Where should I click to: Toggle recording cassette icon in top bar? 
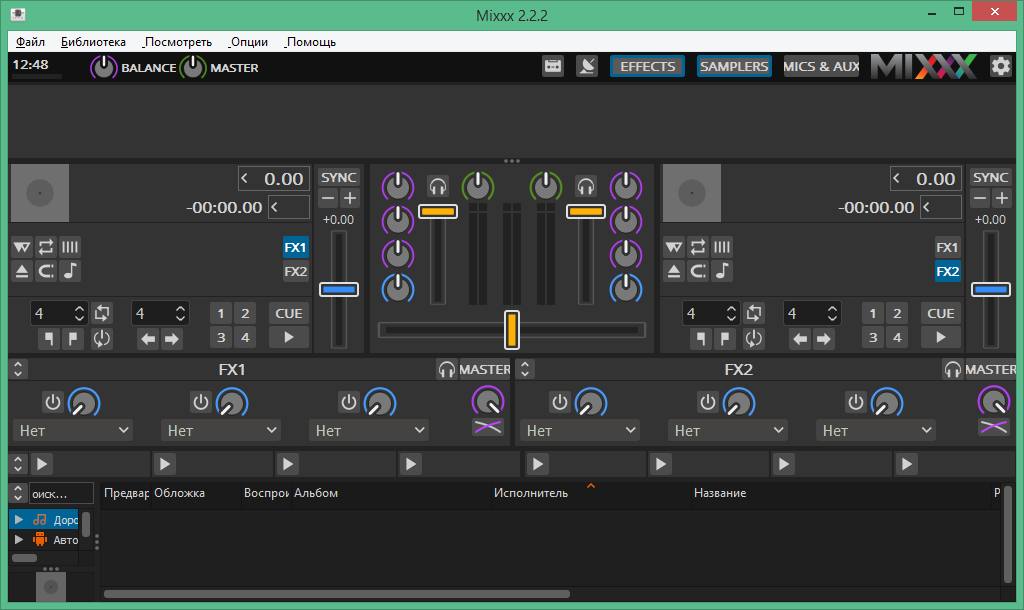553,66
